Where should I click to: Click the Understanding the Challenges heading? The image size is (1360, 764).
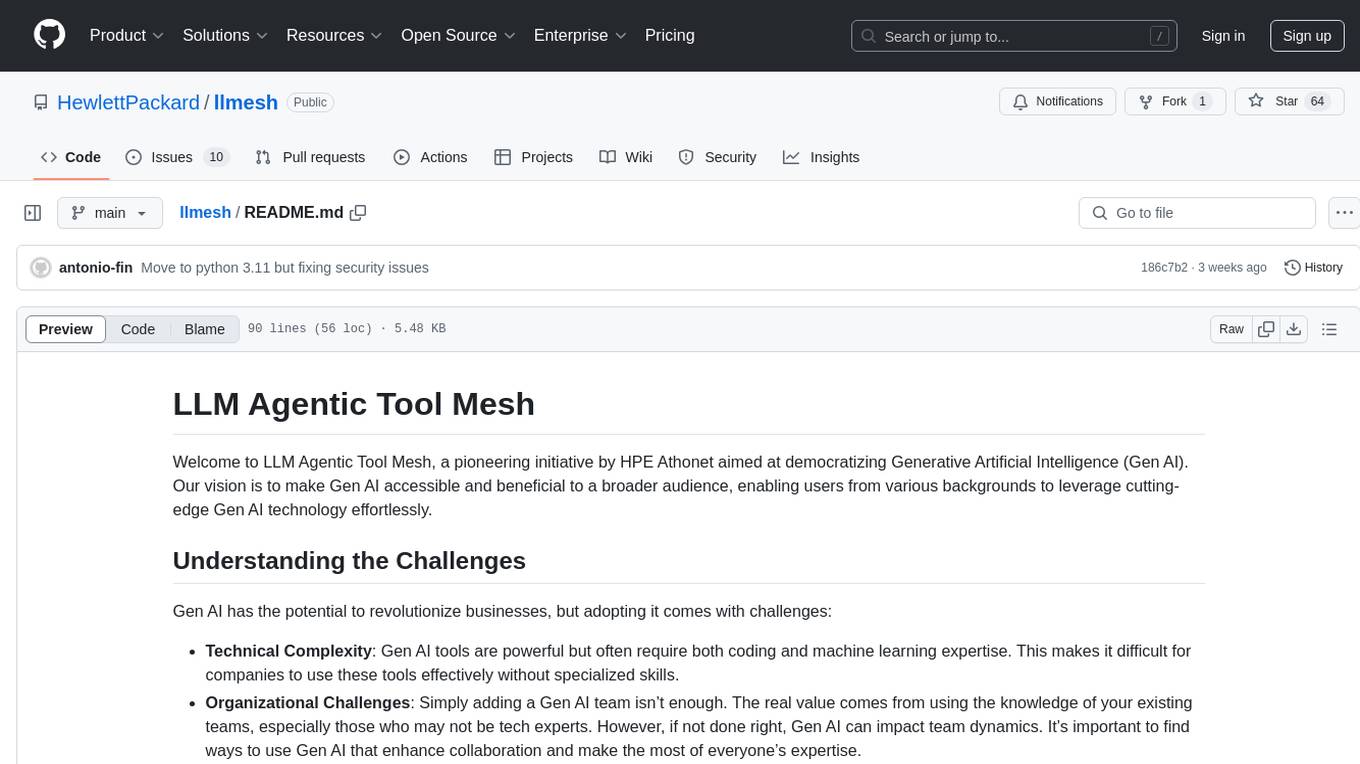coord(349,560)
